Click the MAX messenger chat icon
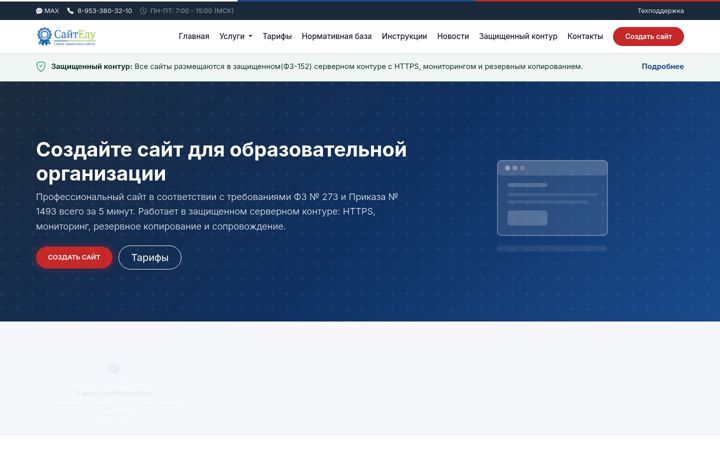The height and width of the screenshot is (450, 720). pyautogui.click(x=39, y=11)
